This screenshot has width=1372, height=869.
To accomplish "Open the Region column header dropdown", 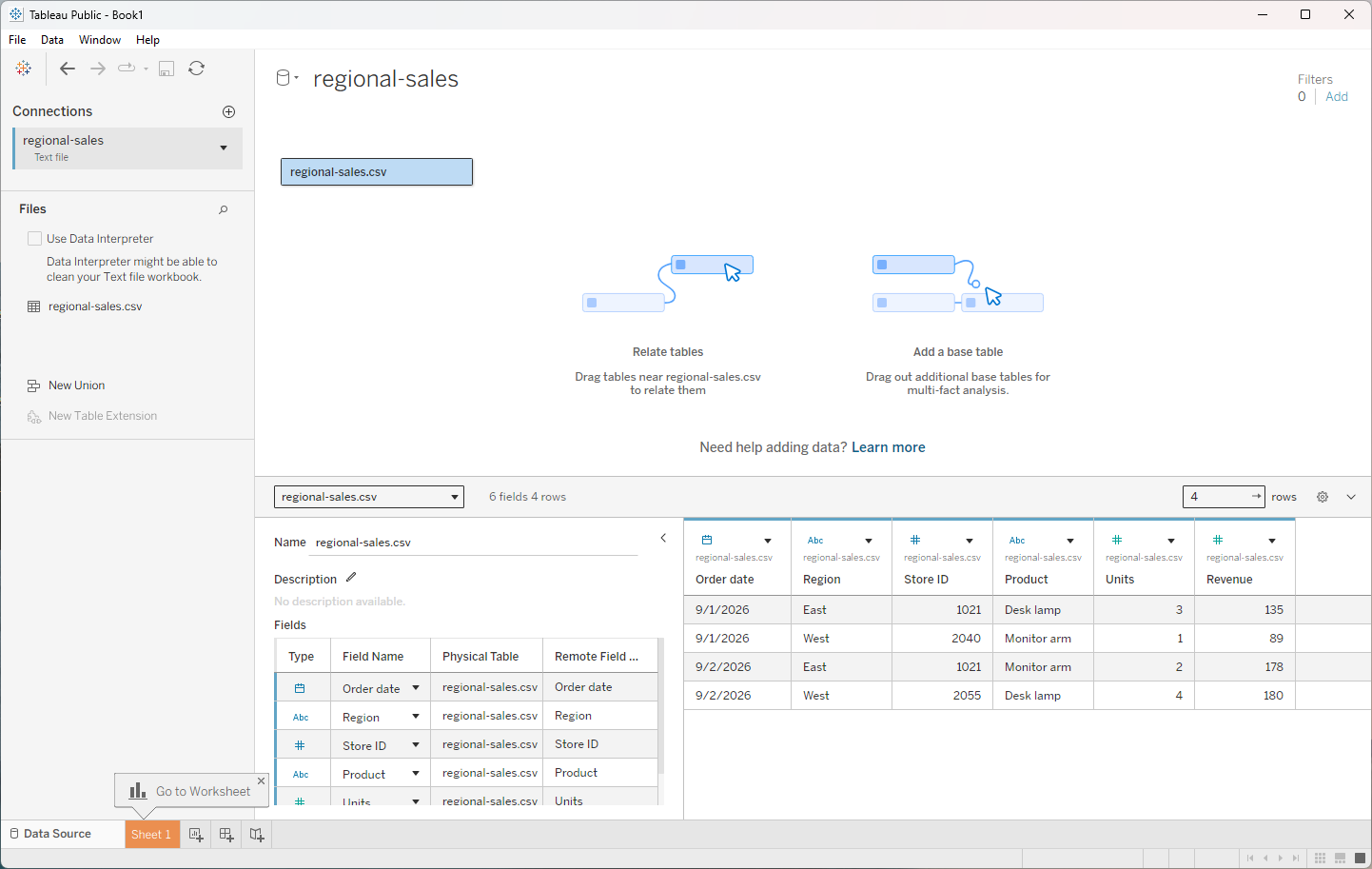I will pyautogui.click(x=869, y=541).
